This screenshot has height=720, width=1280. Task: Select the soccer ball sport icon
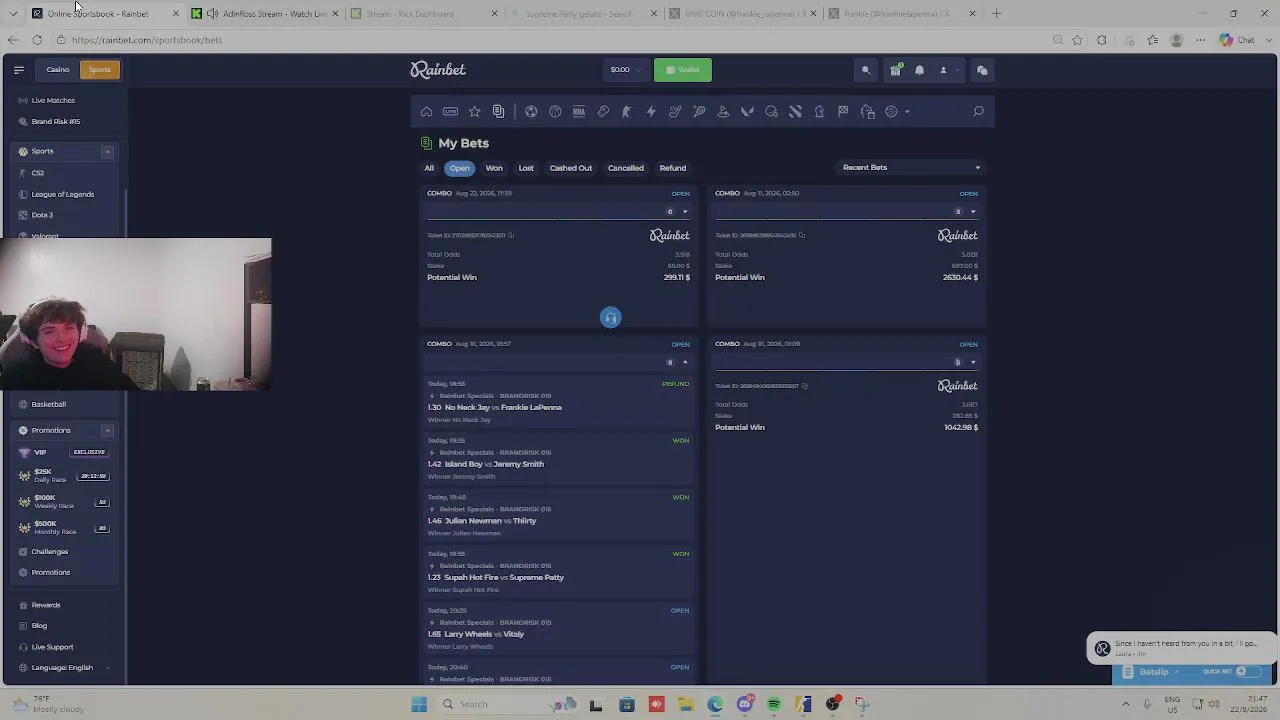(x=531, y=112)
